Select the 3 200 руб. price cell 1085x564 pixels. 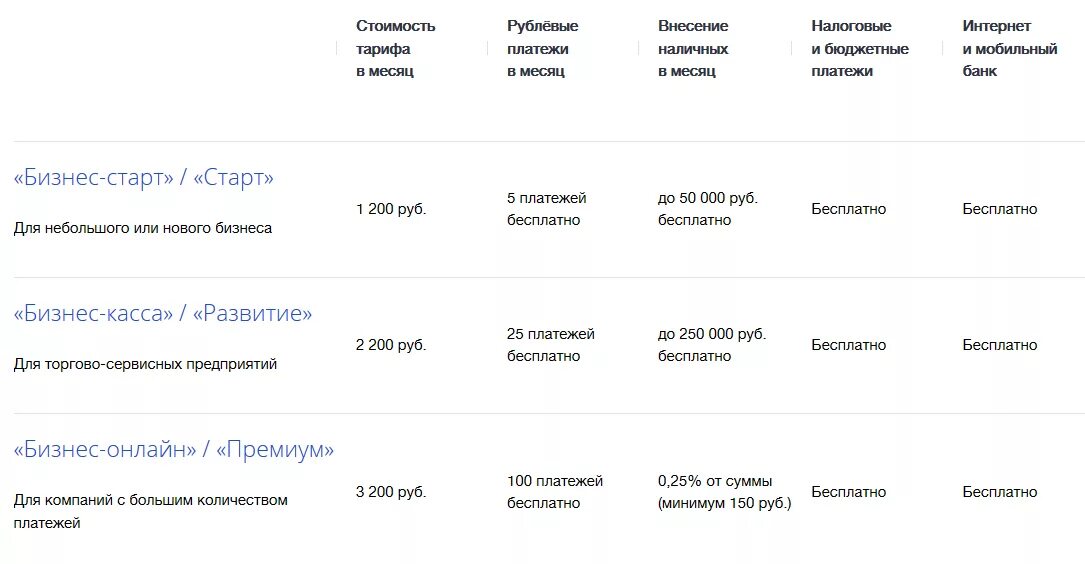pyautogui.click(x=391, y=492)
